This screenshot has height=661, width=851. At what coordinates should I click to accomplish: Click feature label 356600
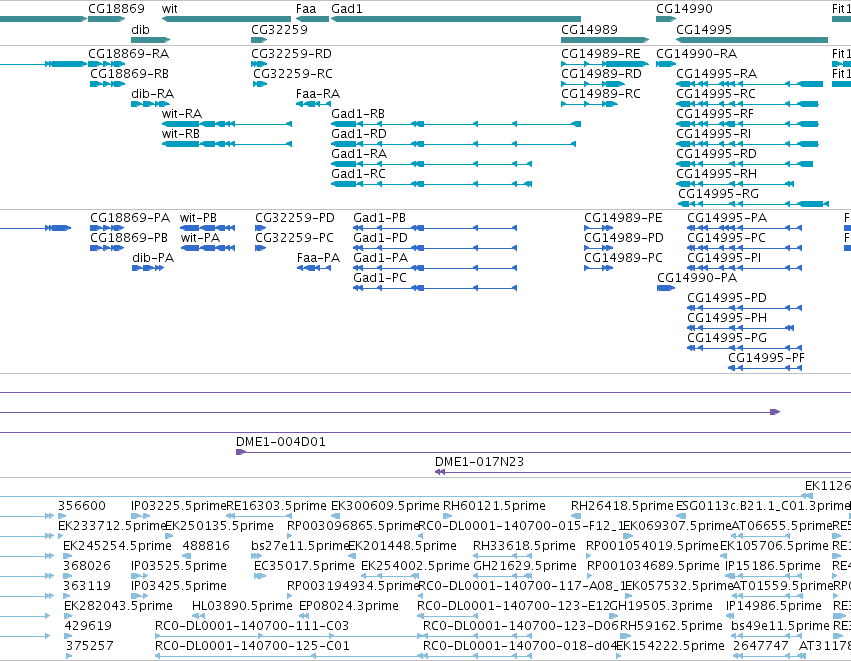[82, 506]
